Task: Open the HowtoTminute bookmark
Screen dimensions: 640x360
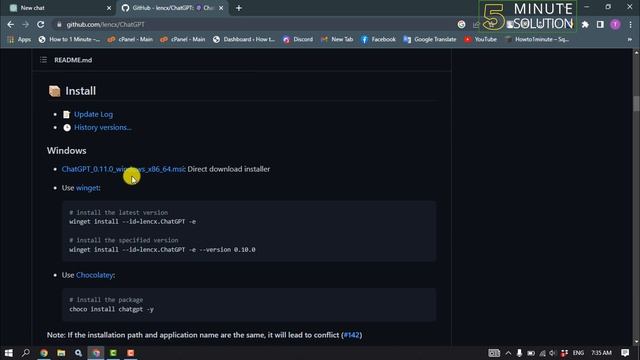Action: [x=537, y=39]
